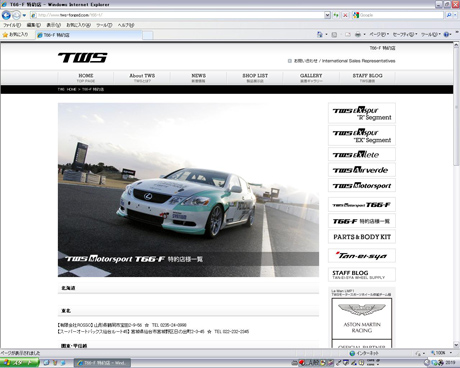
Task: Click the Print icon in command bar
Action: coord(358,34)
